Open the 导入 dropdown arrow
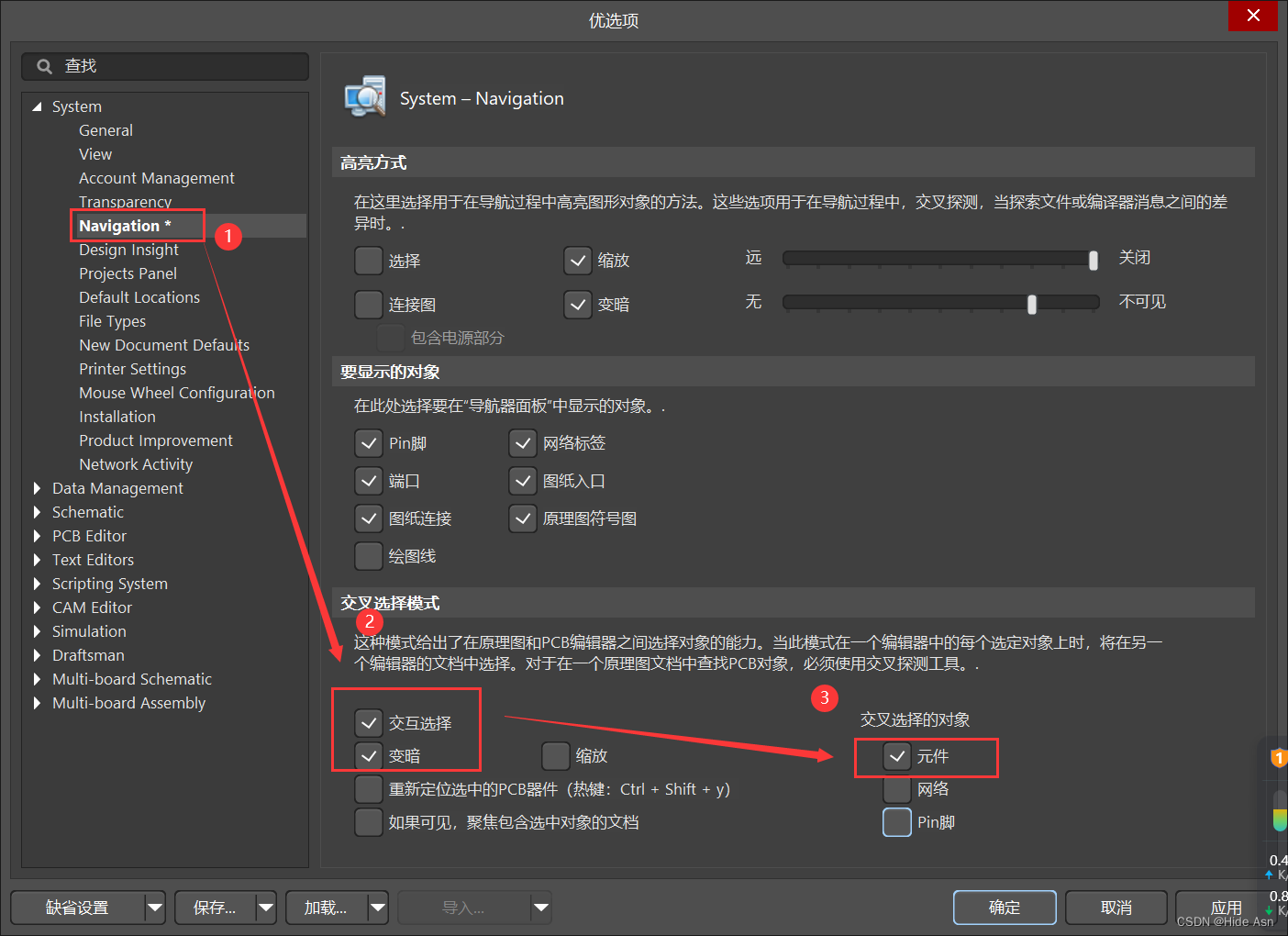This screenshot has width=1288, height=936. (541, 908)
